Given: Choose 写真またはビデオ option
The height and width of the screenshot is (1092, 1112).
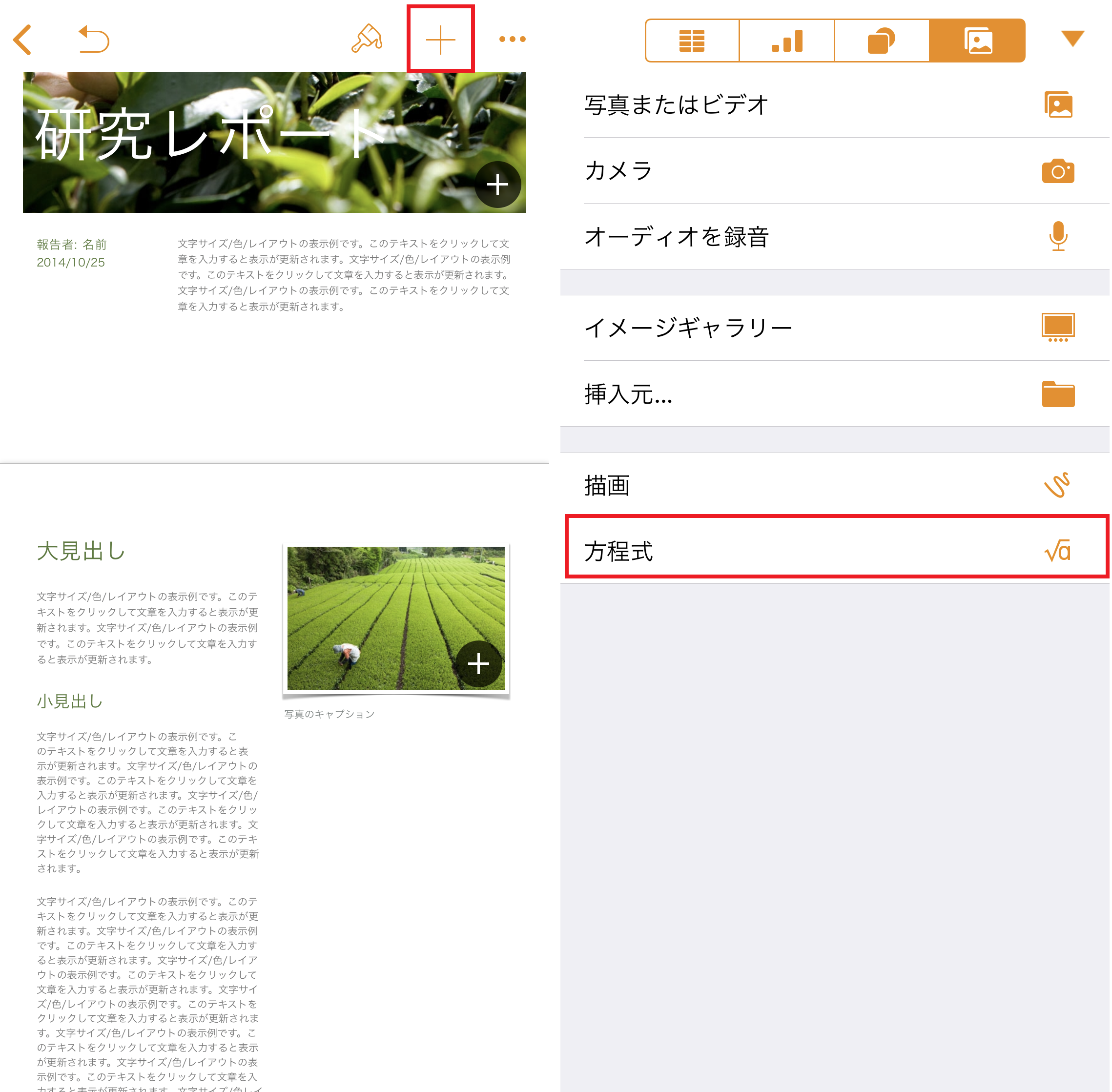Looking at the screenshot, I should 835,105.
